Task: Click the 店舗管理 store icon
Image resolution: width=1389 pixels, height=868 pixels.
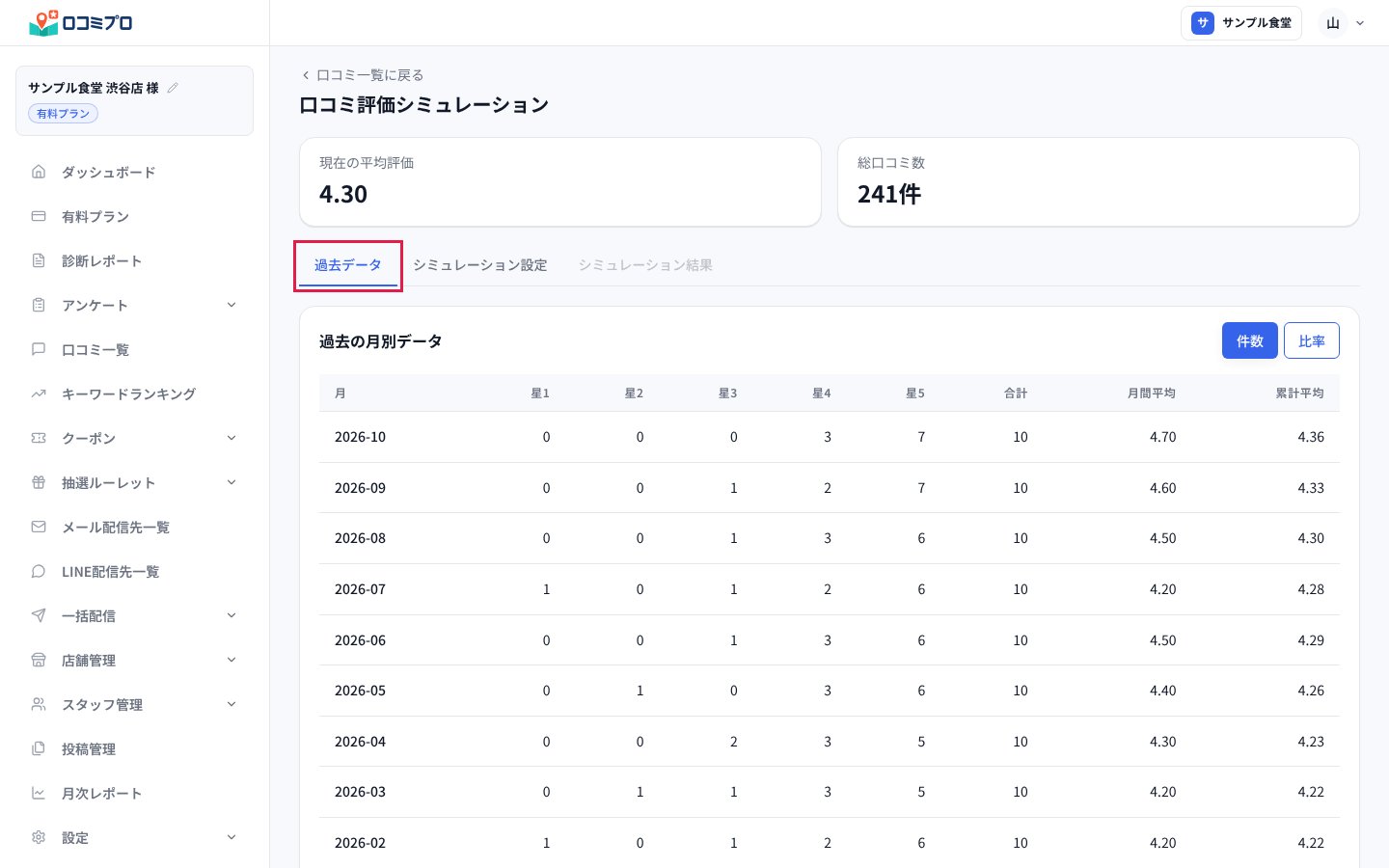Action: [39, 660]
